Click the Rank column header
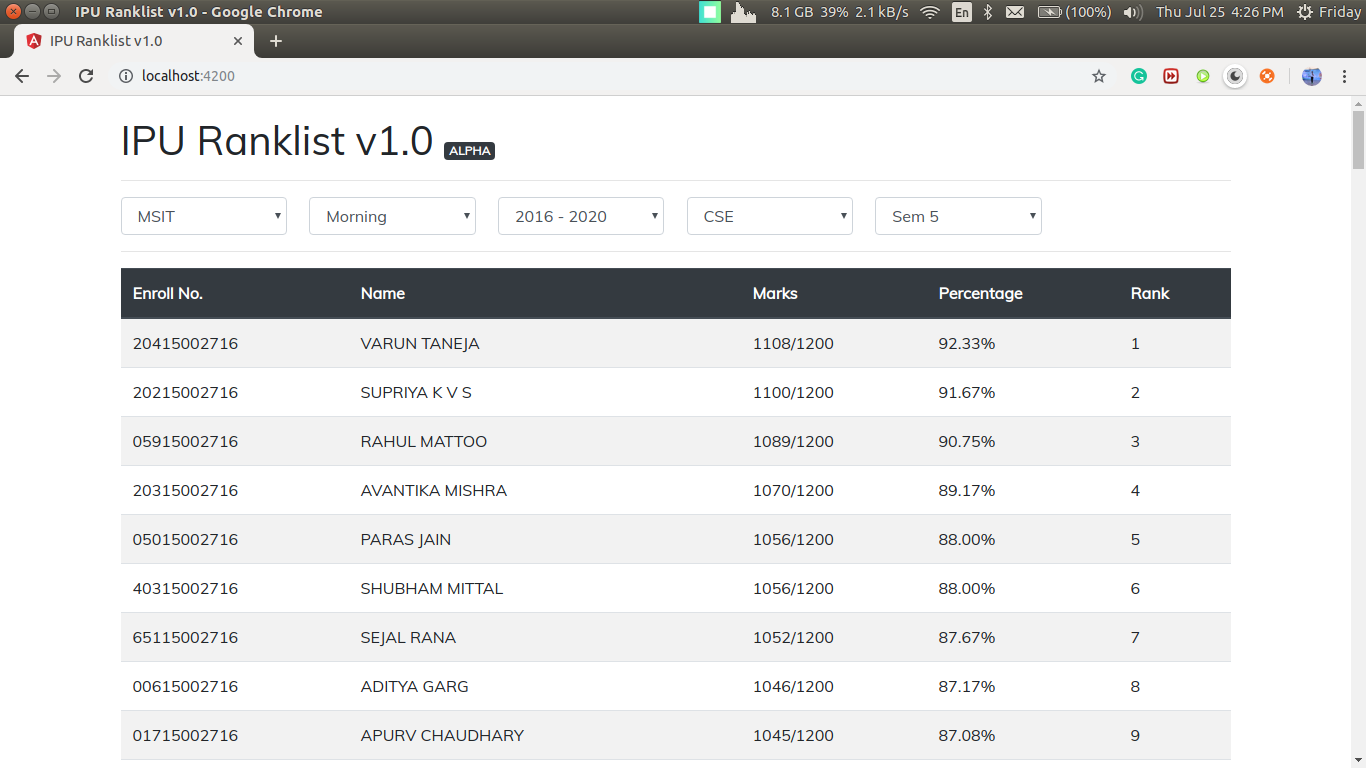This screenshot has height=768, width=1366. pyautogui.click(x=1150, y=293)
